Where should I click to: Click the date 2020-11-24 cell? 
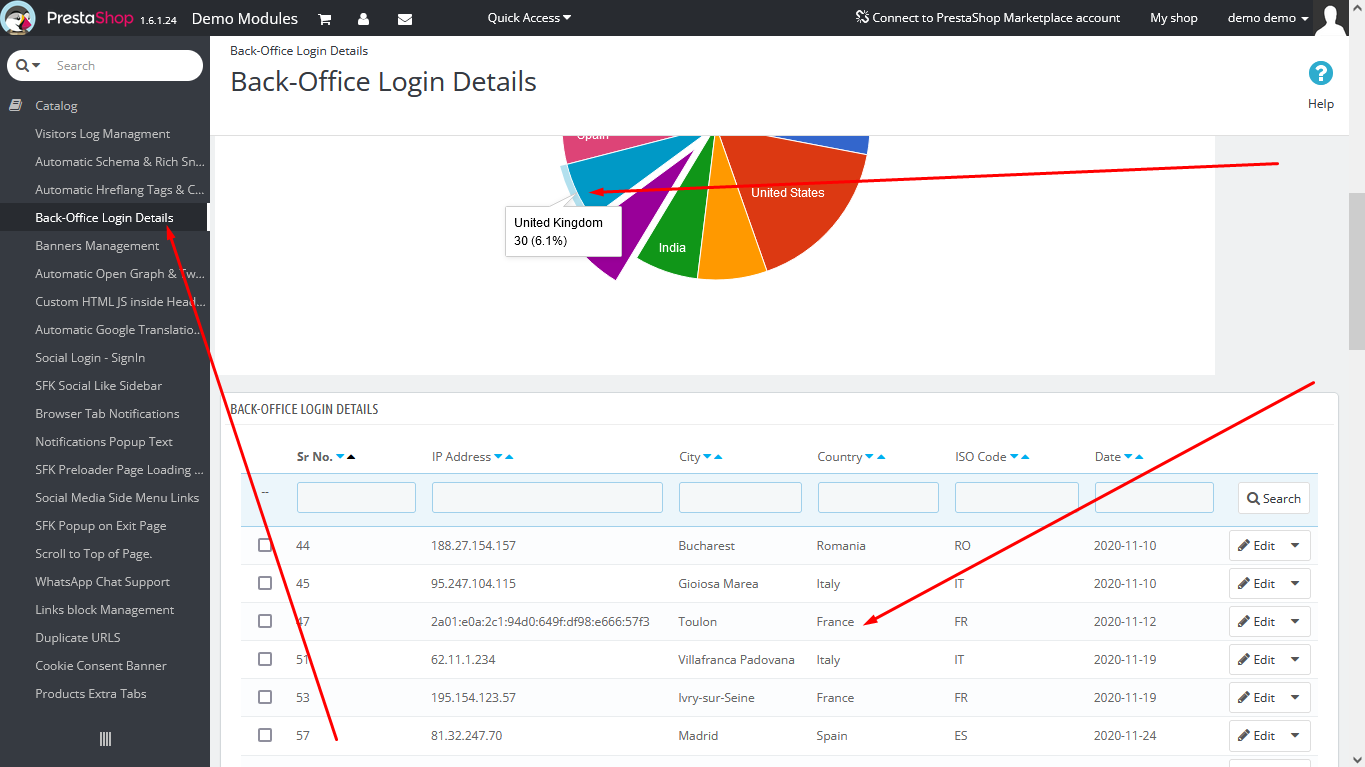1125,736
